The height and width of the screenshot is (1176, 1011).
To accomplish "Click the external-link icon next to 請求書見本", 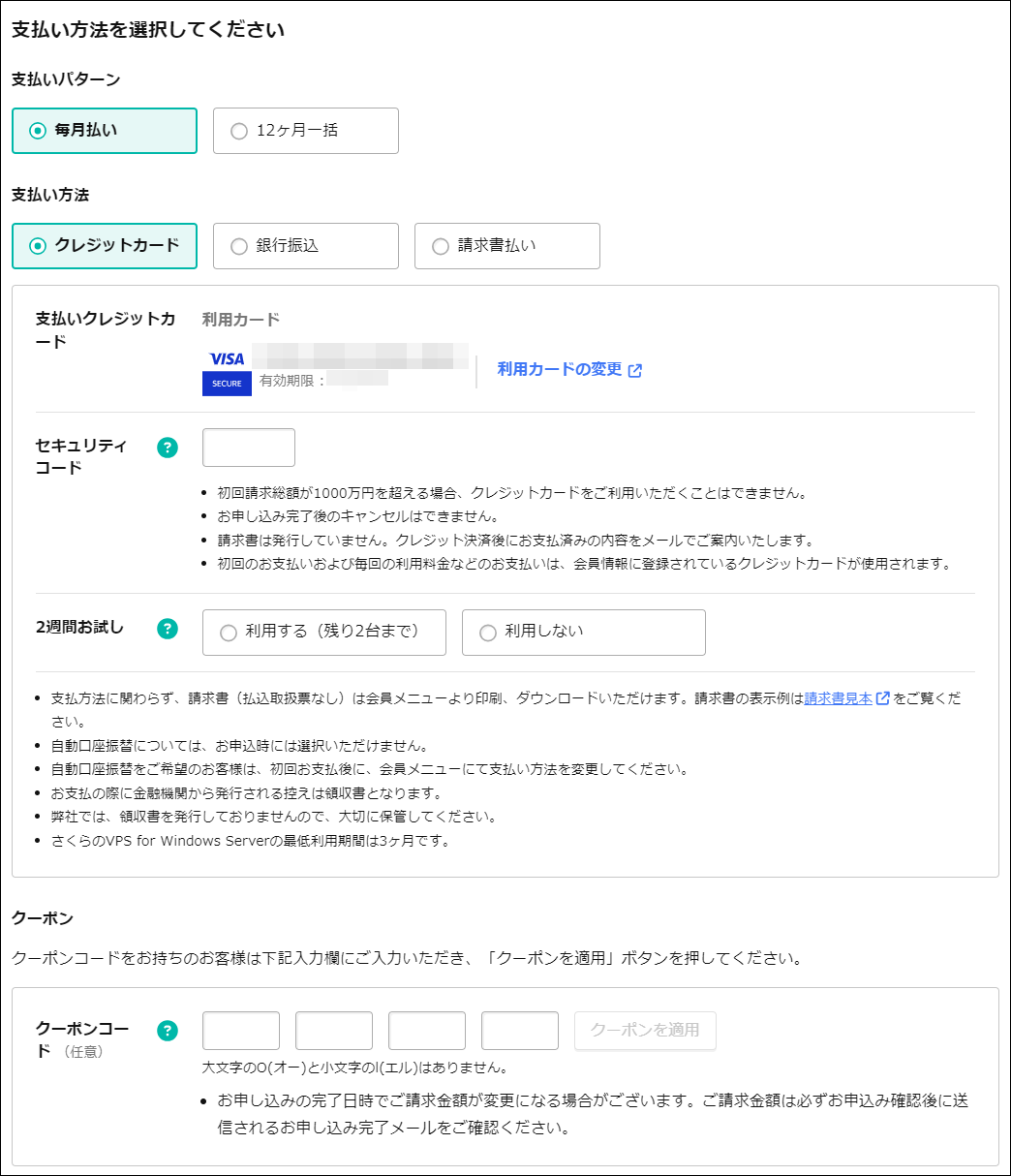I will [880, 696].
